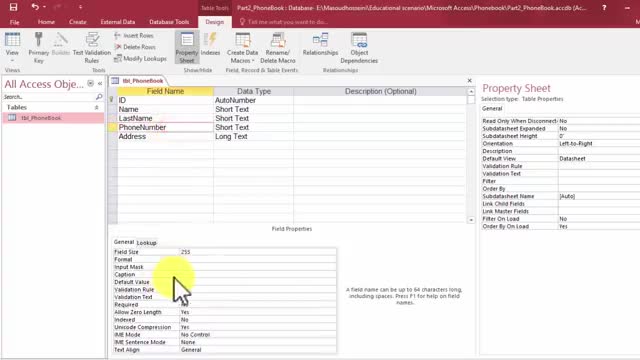Click the Filter On Load value
The height and width of the screenshot is (360, 640).
tap(599, 219)
